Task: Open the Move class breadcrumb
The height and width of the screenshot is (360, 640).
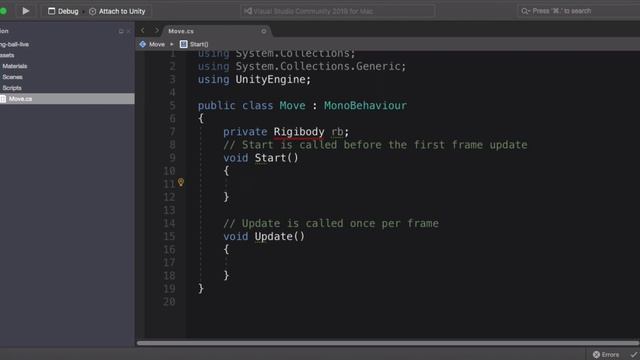Action: (157, 44)
